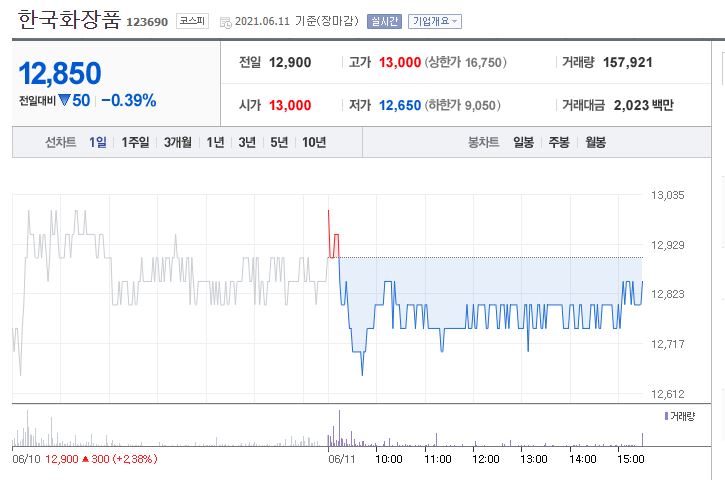Screen dimensions: 725x480
Task: Click trading value 2,023 백만
Action: [x=643, y=105]
